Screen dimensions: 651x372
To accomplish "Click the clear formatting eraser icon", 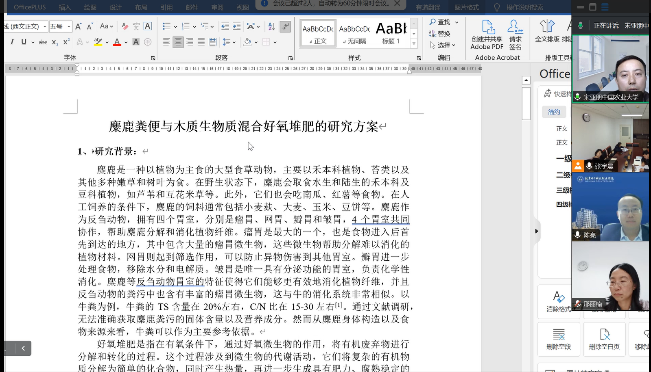I will click(125, 27).
